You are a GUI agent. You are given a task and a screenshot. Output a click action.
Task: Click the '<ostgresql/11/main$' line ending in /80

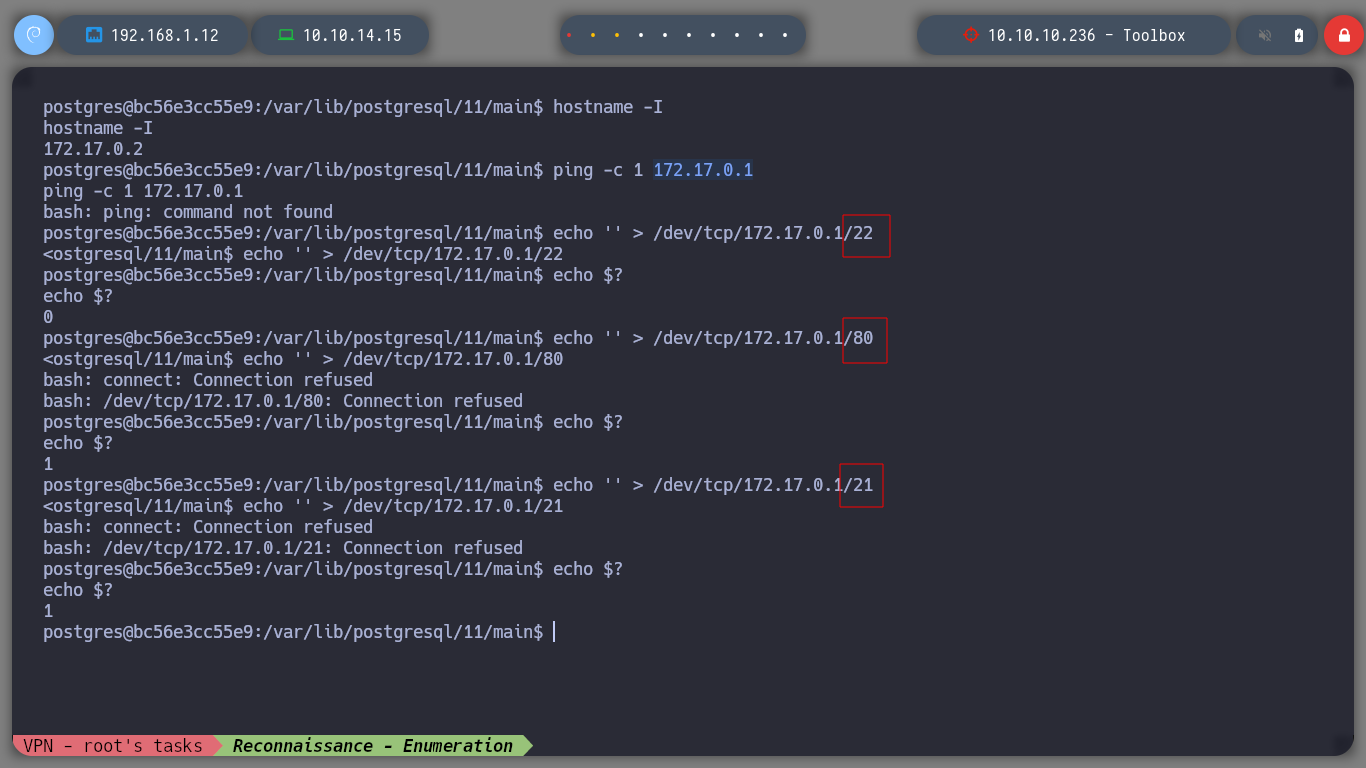[303, 359]
